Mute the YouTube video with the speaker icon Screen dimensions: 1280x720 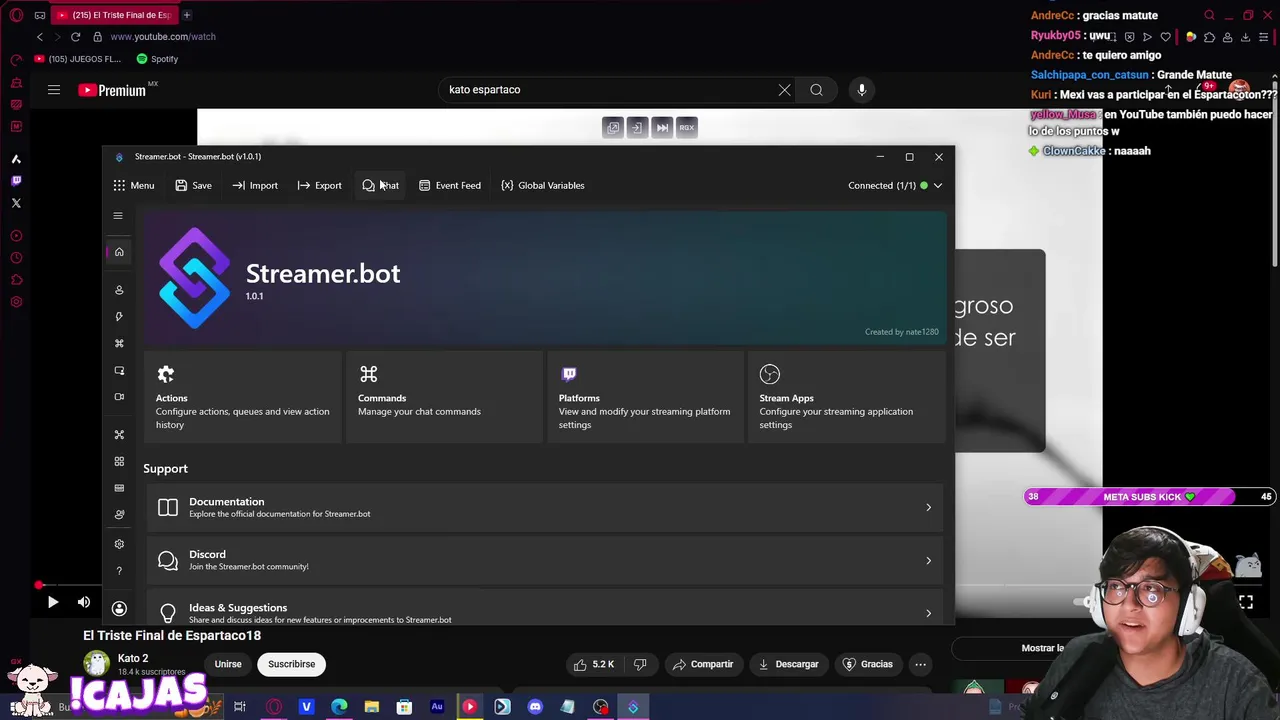pyautogui.click(x=84, y=602)
